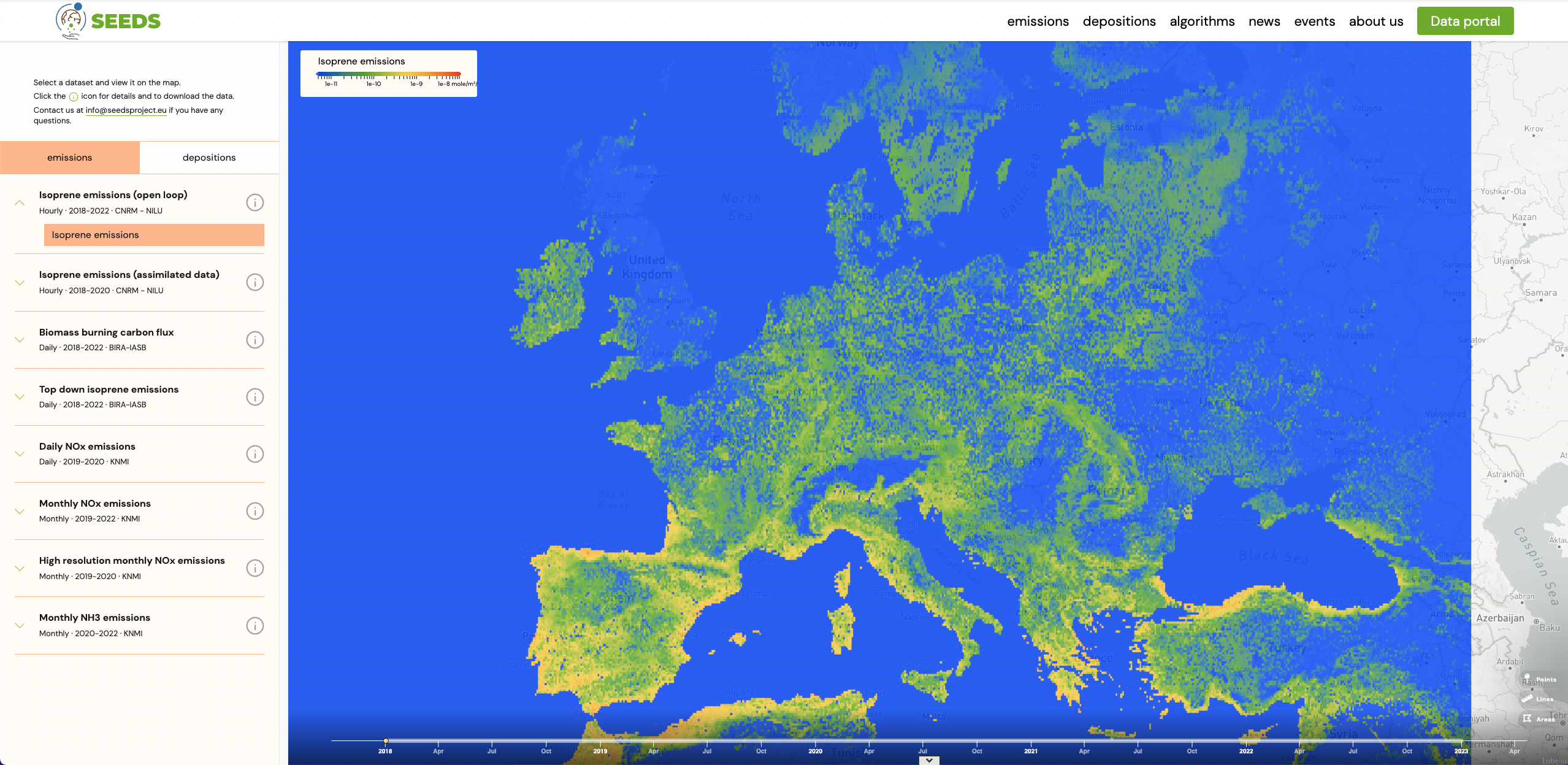The height and width of the screenshot is (765, 1568).
Task: Click the Monthly NH3 emissions title
Action: pyautogui.click(x=94, y=618)
